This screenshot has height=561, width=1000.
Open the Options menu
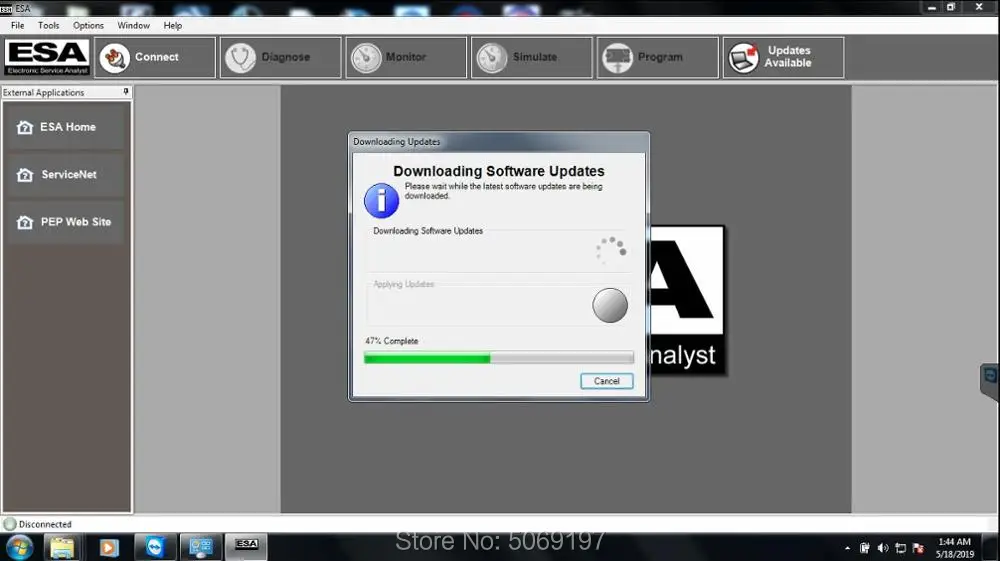88,26
